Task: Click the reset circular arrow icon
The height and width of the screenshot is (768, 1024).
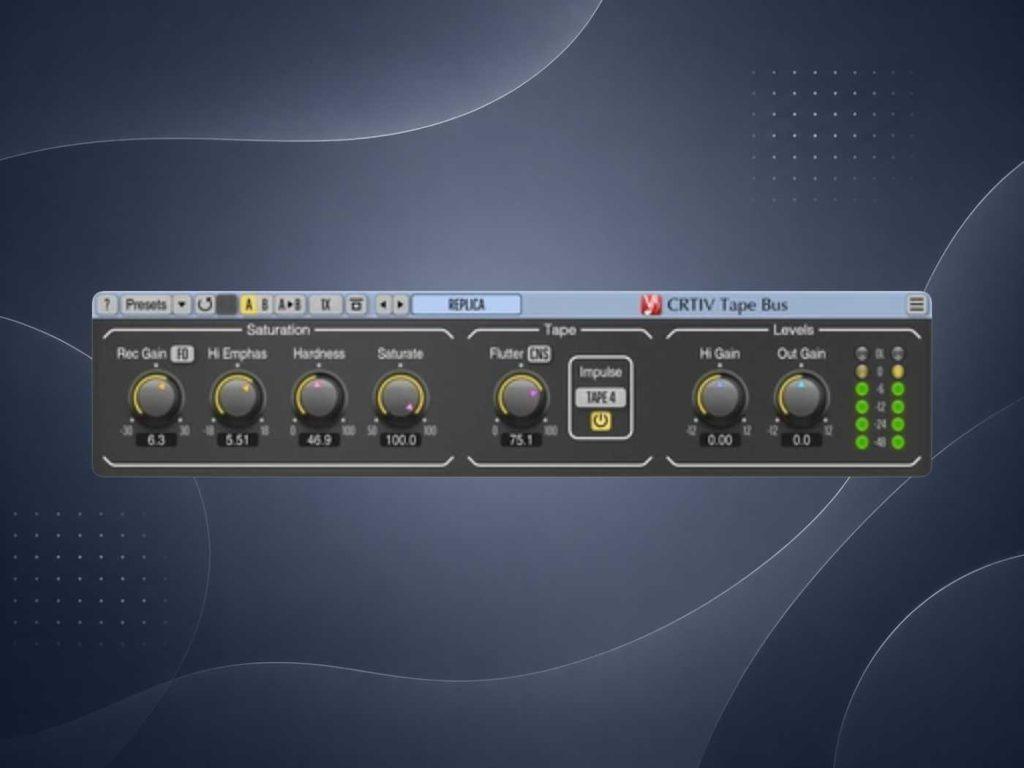Action: click(205, 305)
